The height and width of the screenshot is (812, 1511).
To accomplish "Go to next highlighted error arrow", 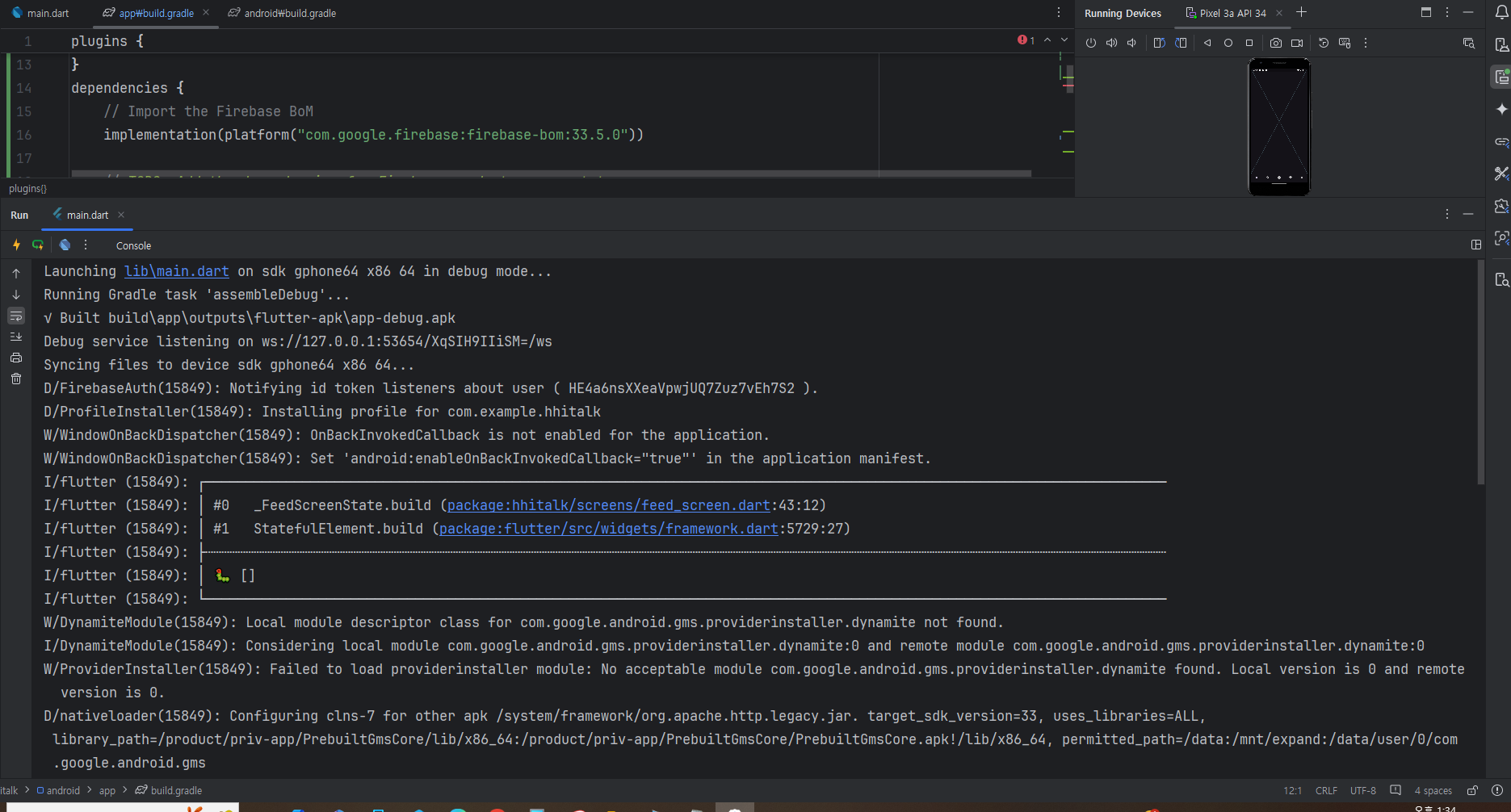I will (x=1064, y=40).
